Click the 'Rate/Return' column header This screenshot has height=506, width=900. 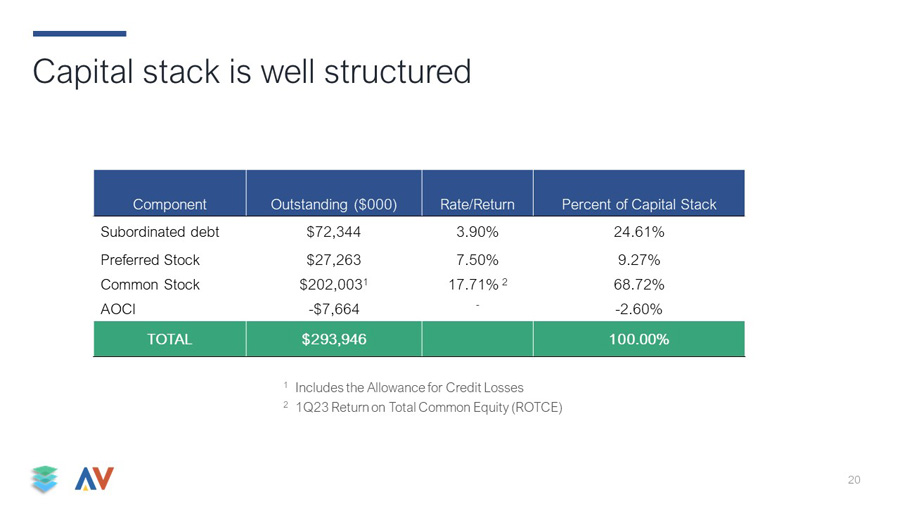point(477,204)
